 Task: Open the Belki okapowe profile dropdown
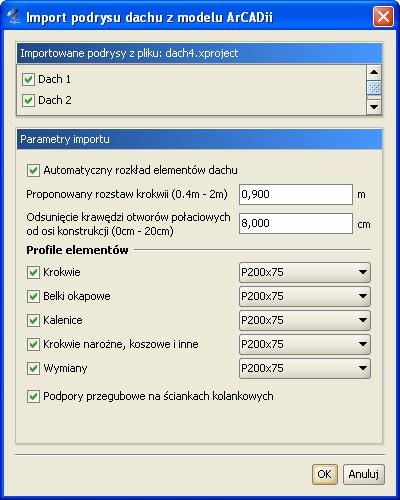pos(305,296)
